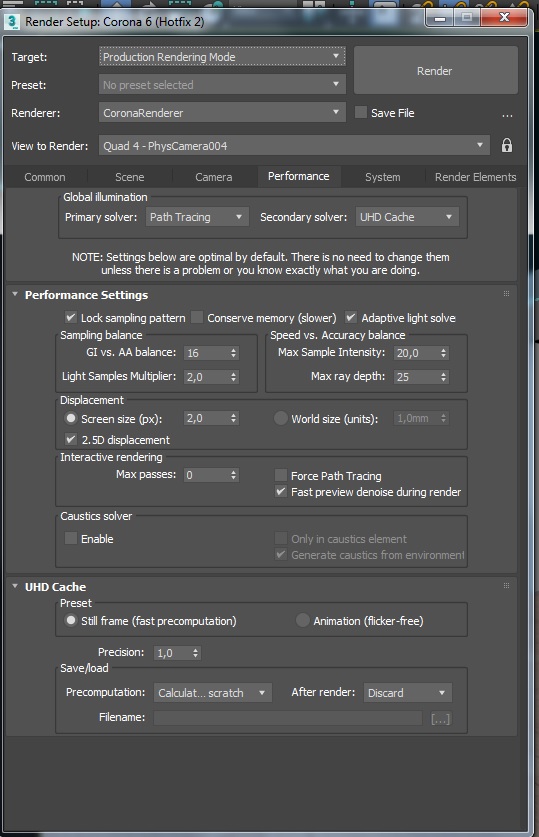
Task: Open the Preset dropdown
Action: 222,84
